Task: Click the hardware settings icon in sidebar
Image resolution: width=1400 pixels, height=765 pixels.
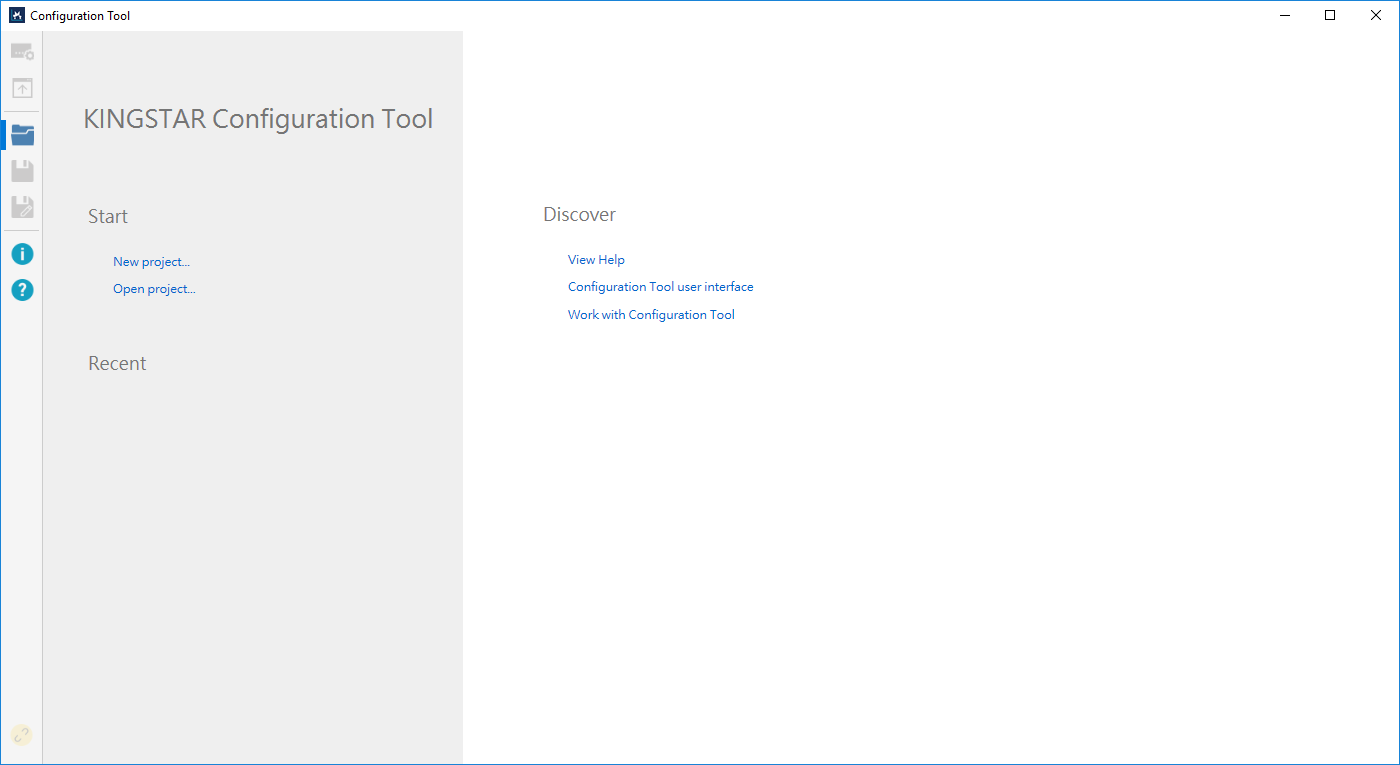Action: 22,52
